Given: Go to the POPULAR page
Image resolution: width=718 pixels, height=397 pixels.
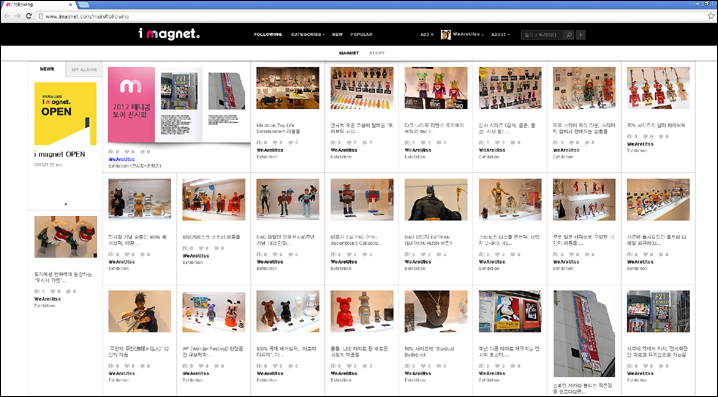Looking at the screenshot, I should point(361,35).
